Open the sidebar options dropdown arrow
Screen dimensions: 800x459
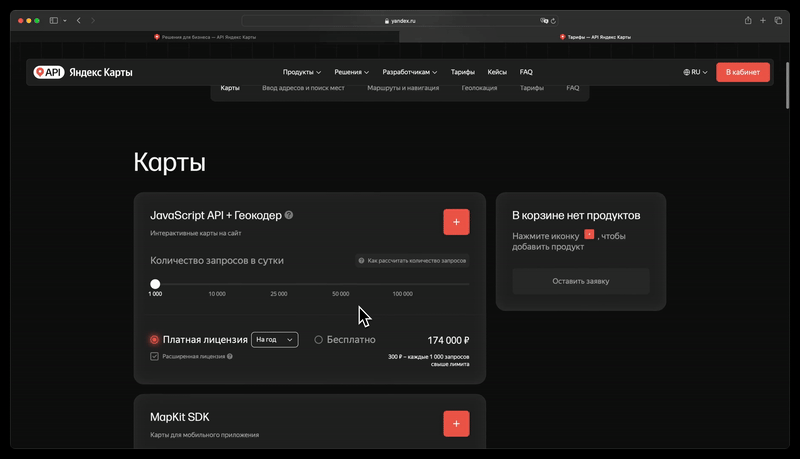coord(65,20)
